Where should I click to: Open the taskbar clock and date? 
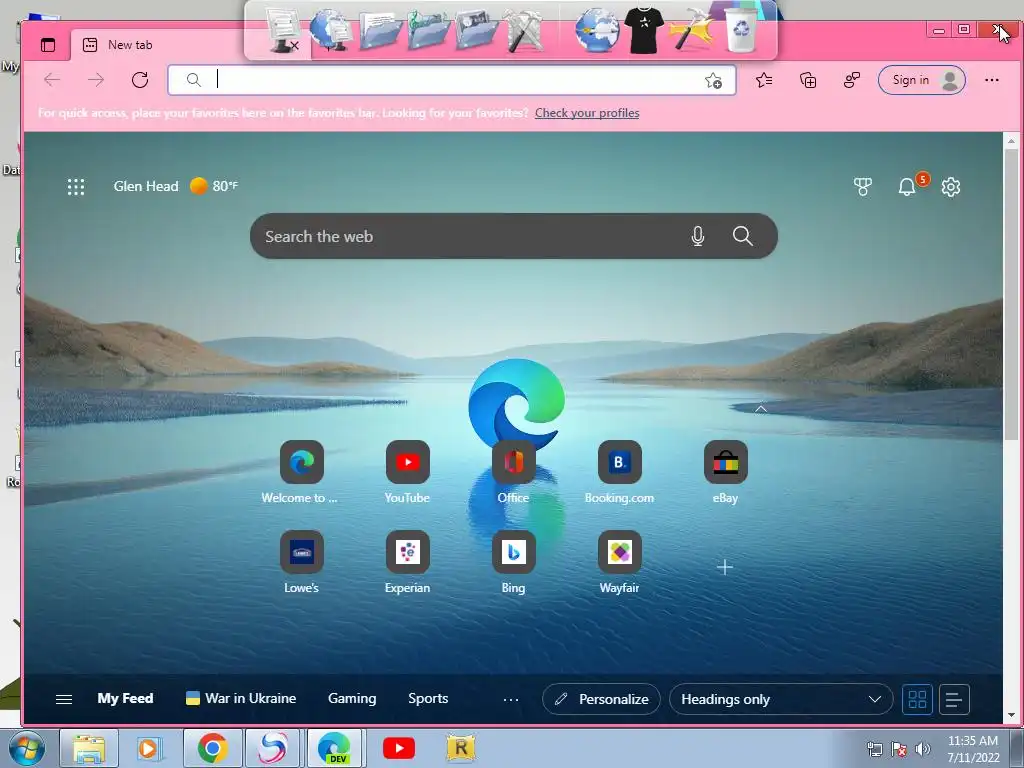coord(973,749)
